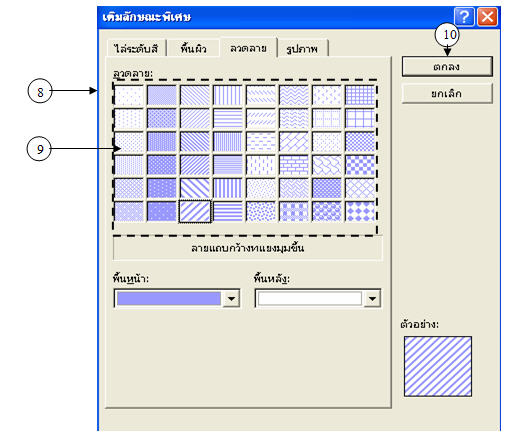The height and width of the screenshot is (439, 509).
Task: Pick the vertical lines pattern in top row
Action: tap(228, 95)
